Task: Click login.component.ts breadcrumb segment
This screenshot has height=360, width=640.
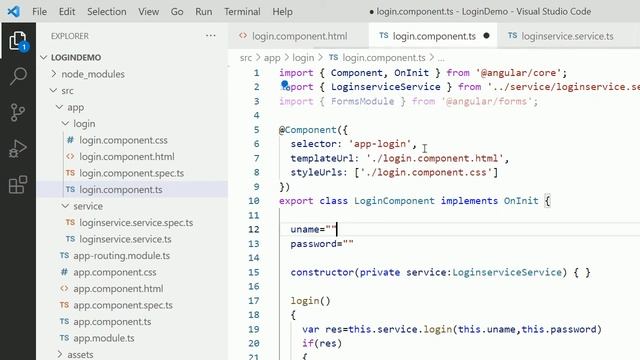Action: click(x=384, y=58)
